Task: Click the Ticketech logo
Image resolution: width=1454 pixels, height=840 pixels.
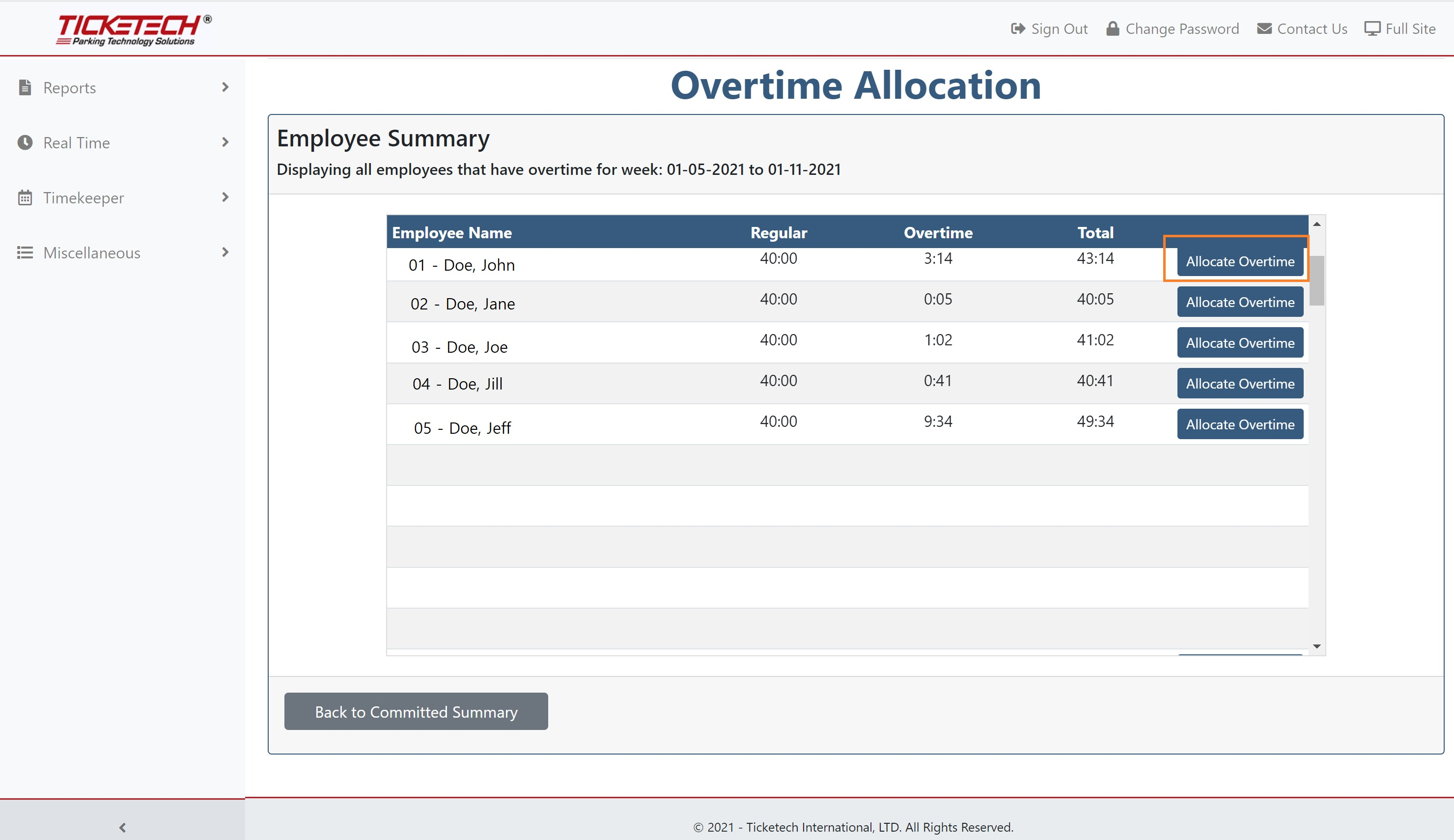Action: pos(134,29)
